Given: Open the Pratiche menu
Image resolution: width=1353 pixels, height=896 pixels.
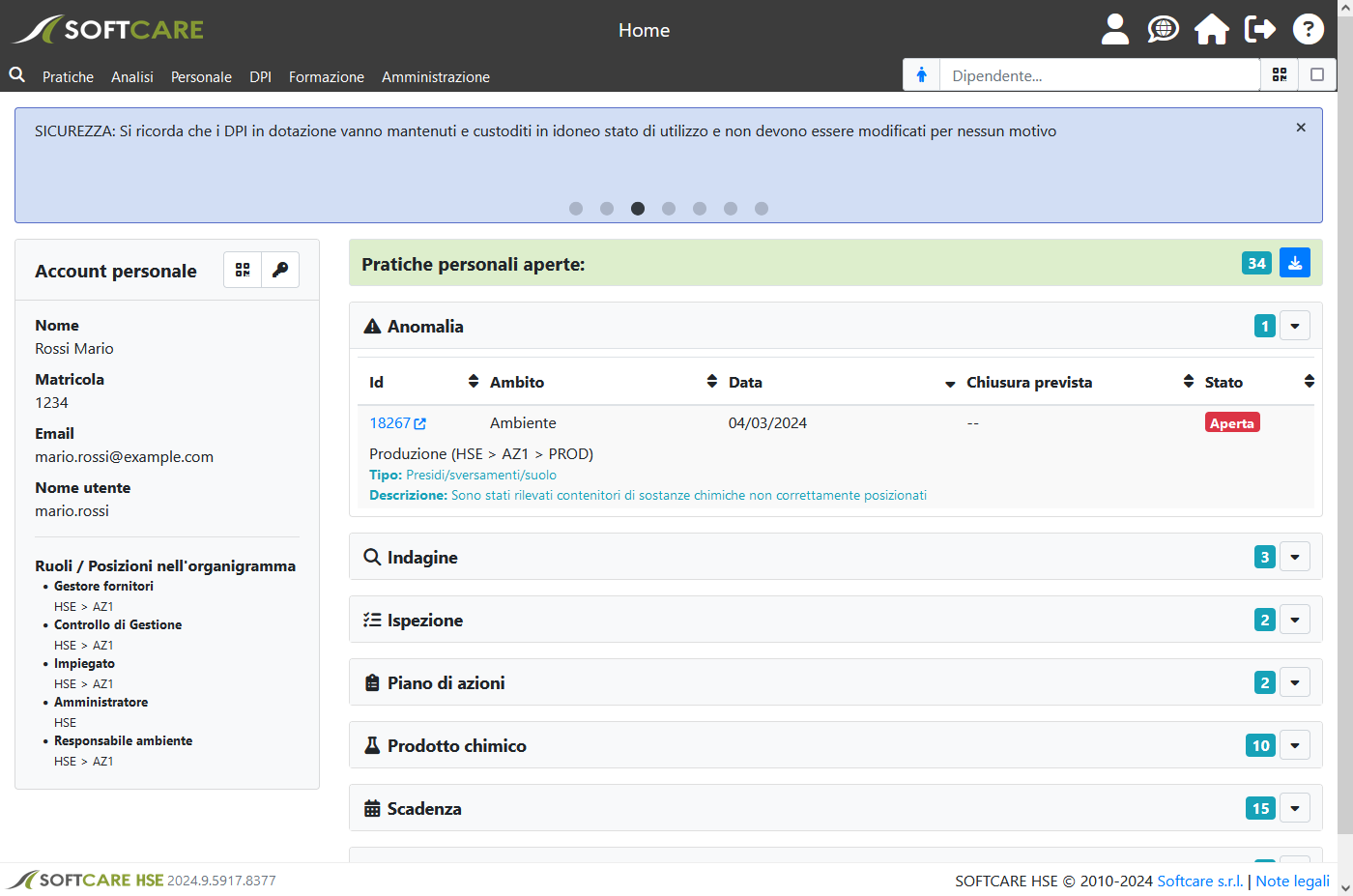Looking at the screenshot, I should click(x=68, y=77).
